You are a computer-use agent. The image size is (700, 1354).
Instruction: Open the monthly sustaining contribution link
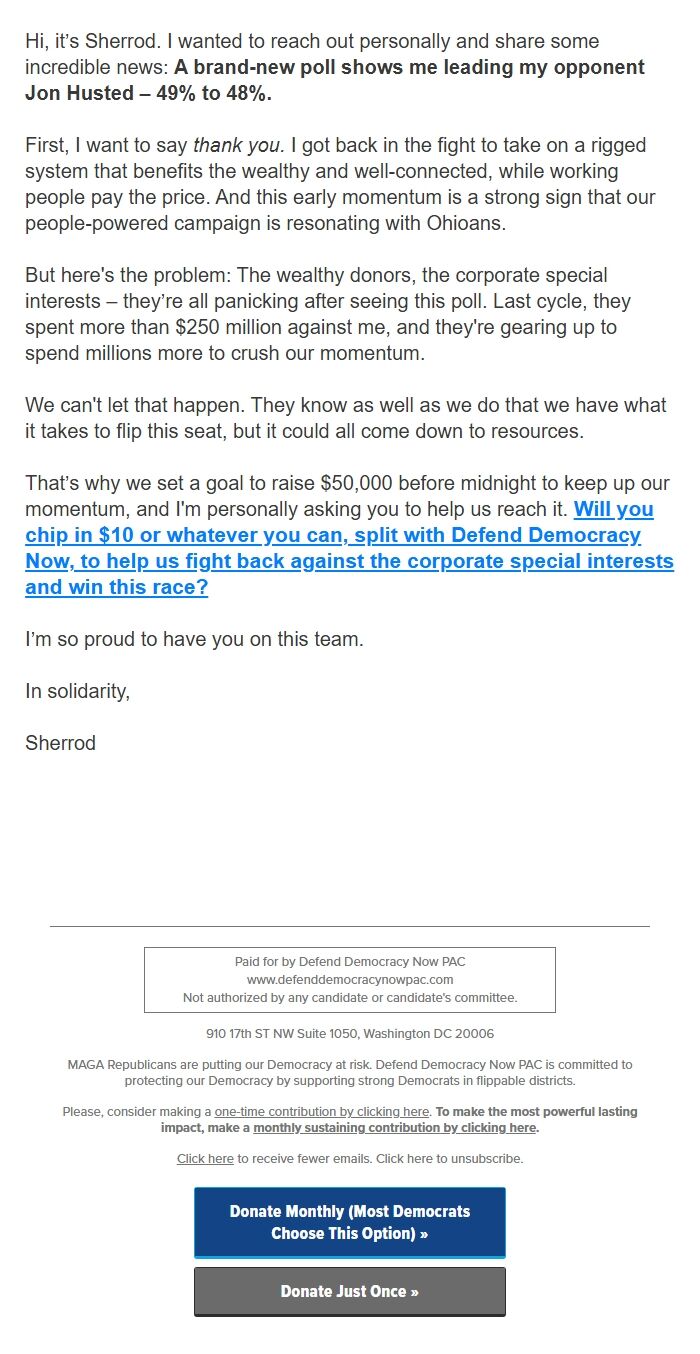[x=395, y=1127]
